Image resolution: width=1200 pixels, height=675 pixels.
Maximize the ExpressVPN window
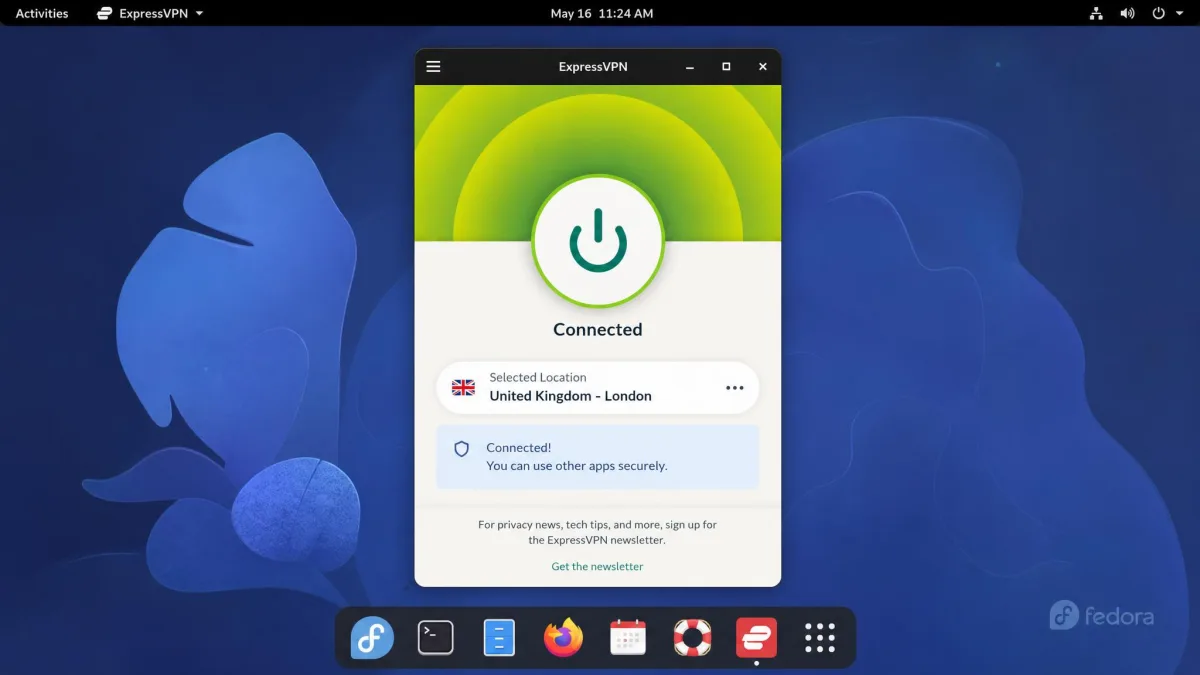point(726,67)
